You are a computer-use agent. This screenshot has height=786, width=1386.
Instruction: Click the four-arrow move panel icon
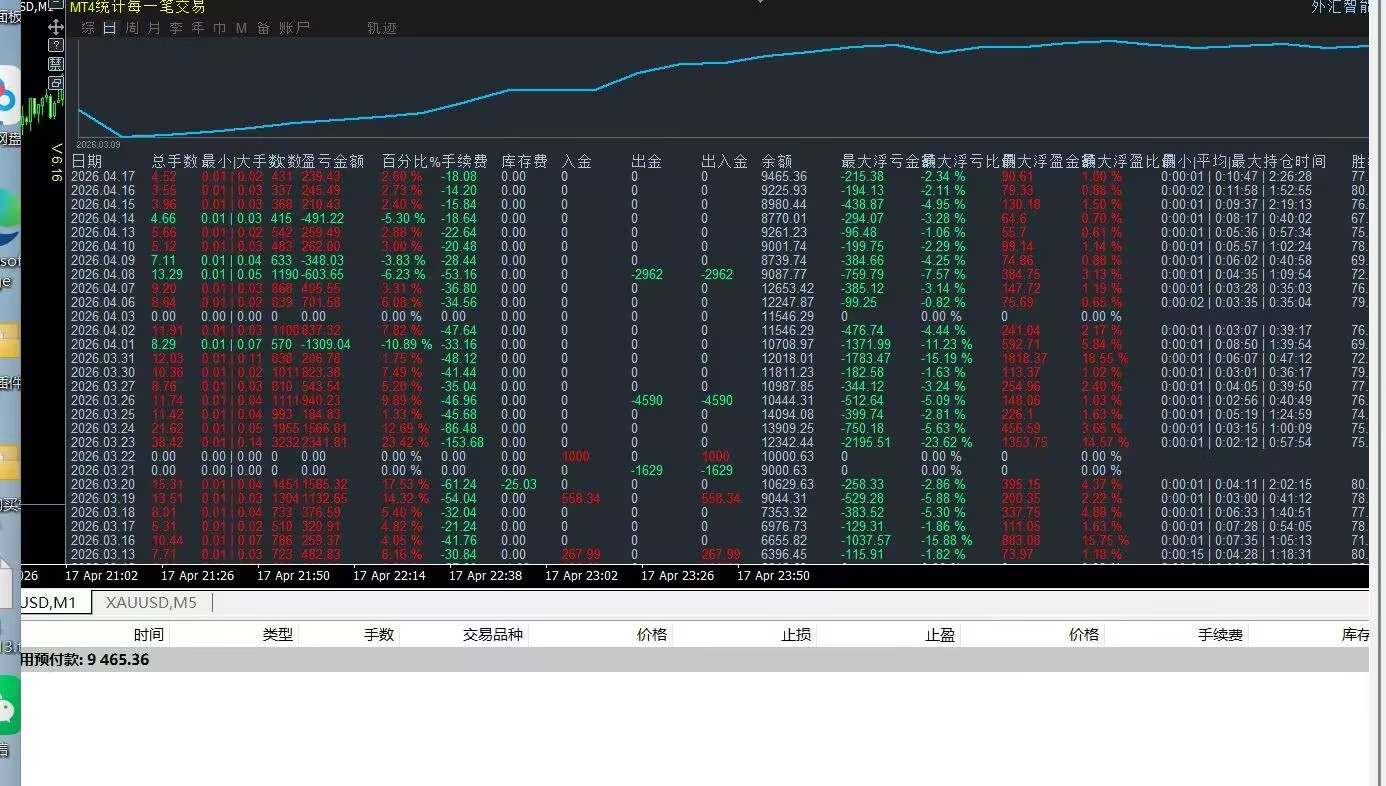click(x=56, y=28)
